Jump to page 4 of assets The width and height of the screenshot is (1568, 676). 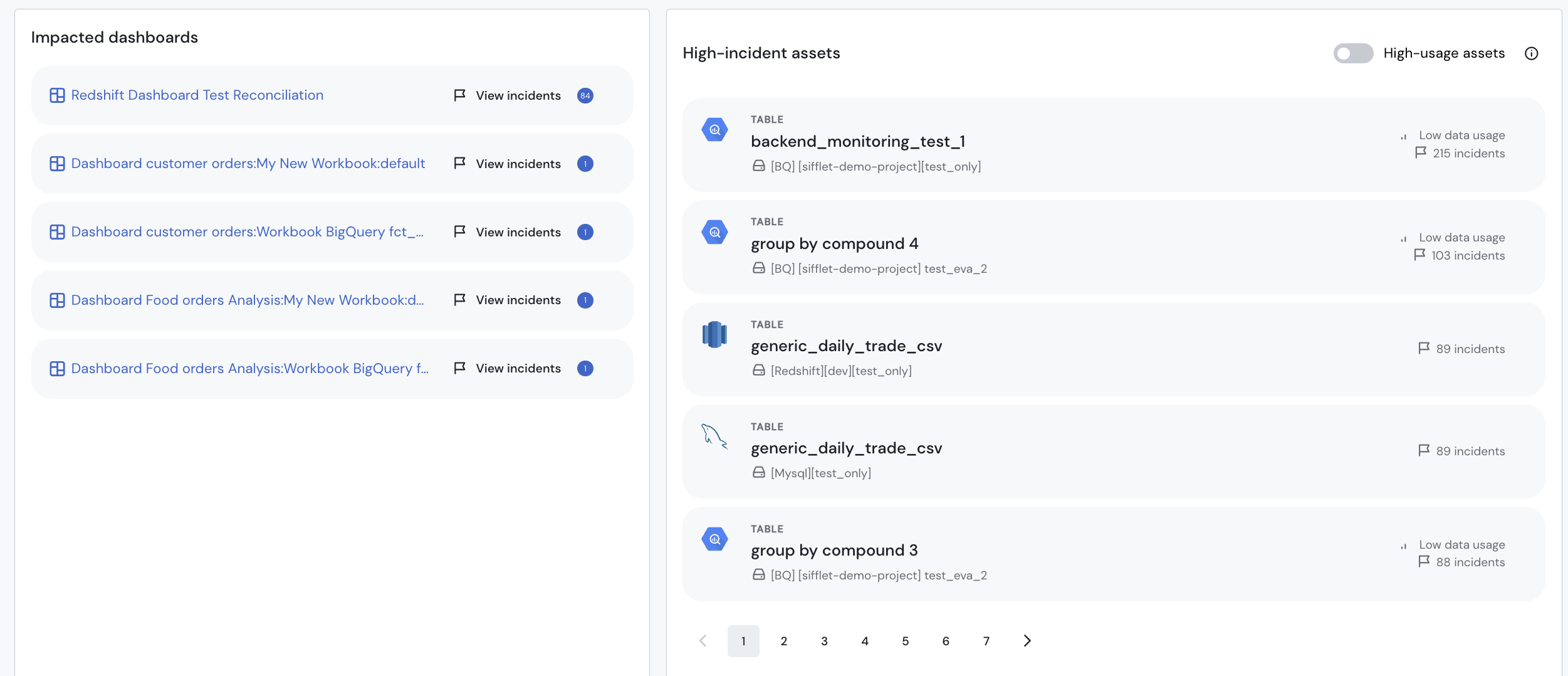[x=864, y=640]
